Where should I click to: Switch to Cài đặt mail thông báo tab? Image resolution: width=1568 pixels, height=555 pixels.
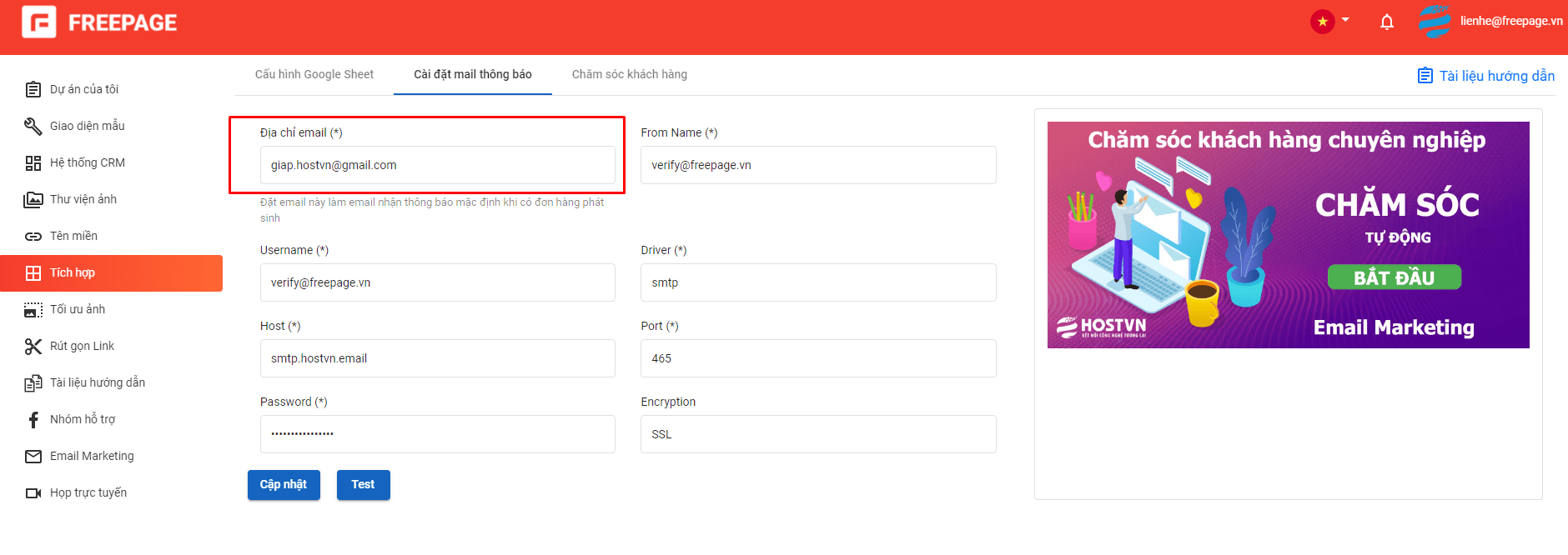tap(473, 74)
